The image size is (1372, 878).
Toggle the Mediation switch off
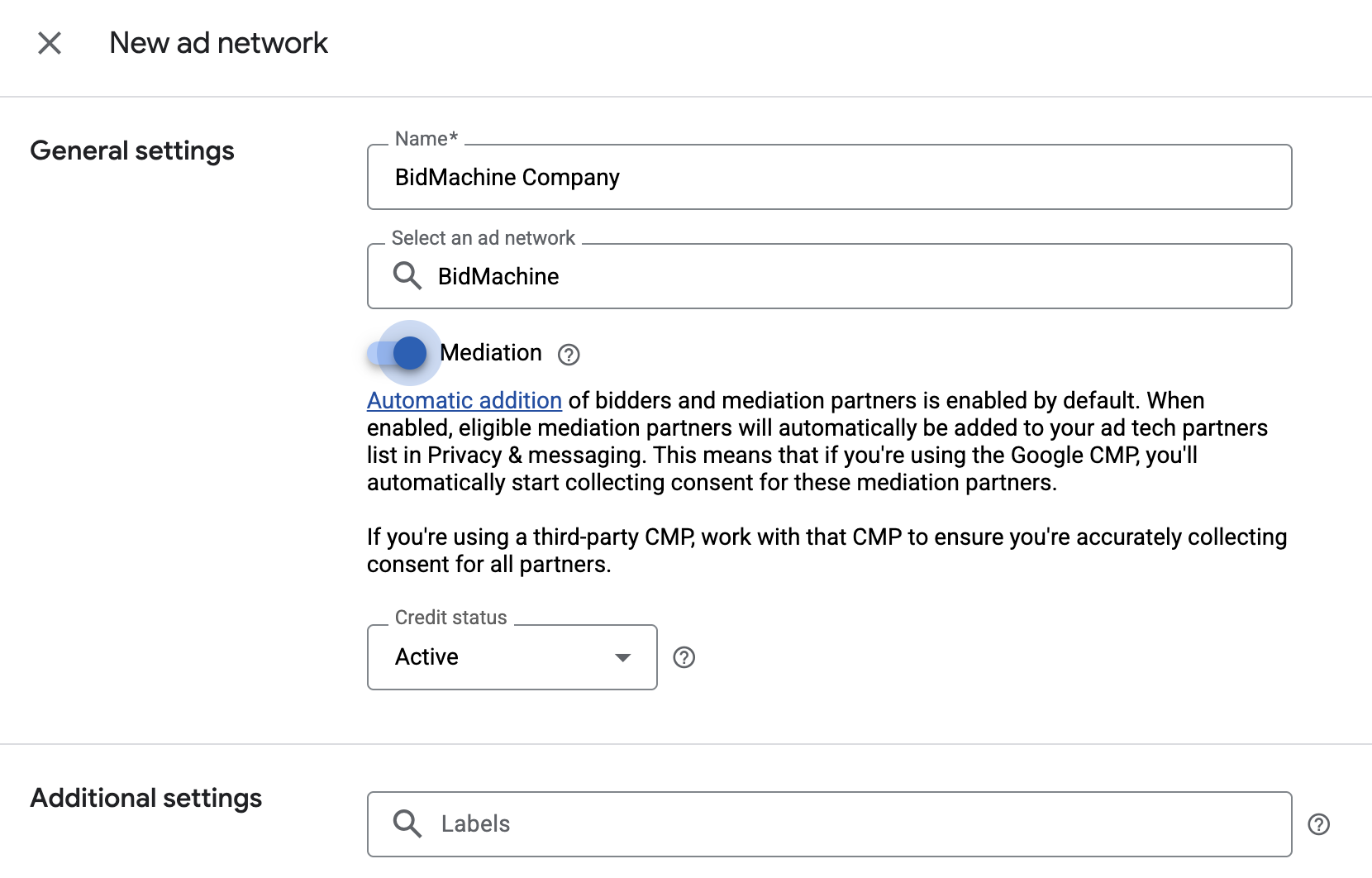coord(398,353)
